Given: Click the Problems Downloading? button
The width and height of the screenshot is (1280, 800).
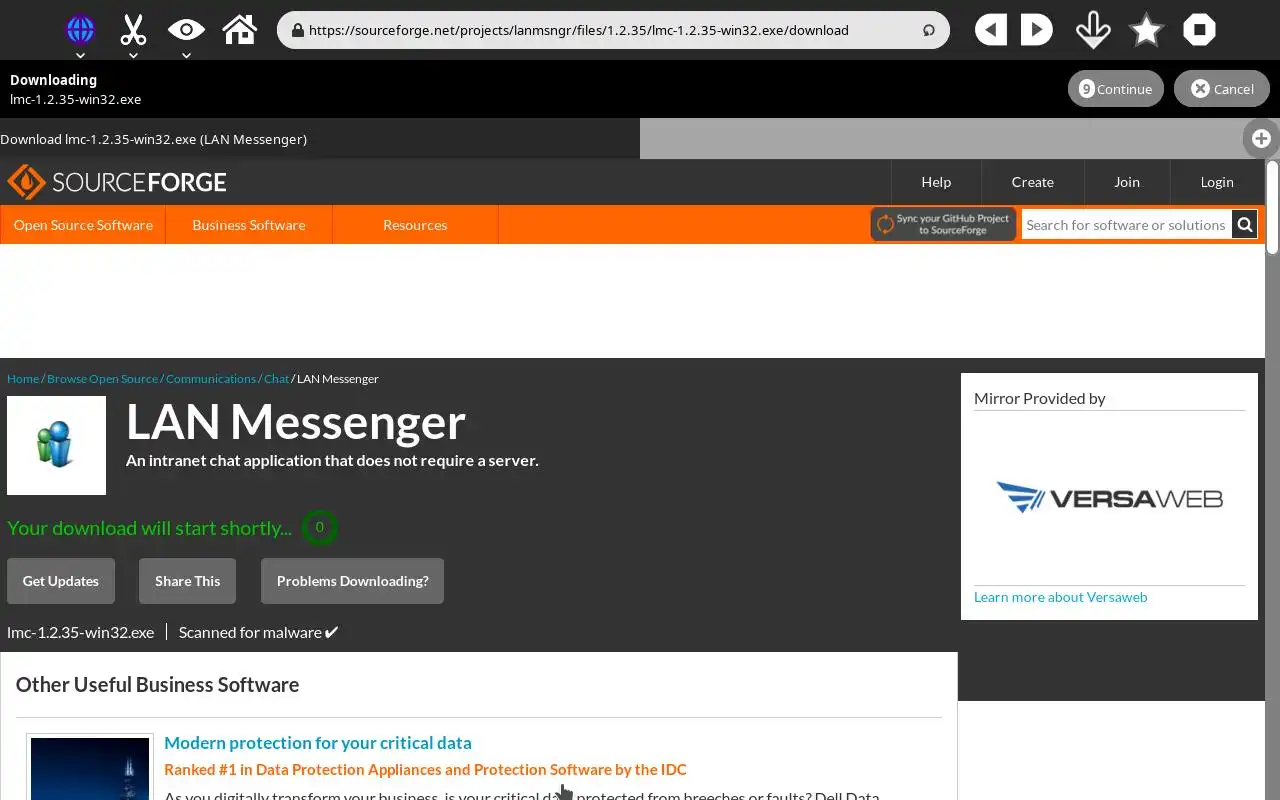Looking at the screenshot, I should coord(352,581).
